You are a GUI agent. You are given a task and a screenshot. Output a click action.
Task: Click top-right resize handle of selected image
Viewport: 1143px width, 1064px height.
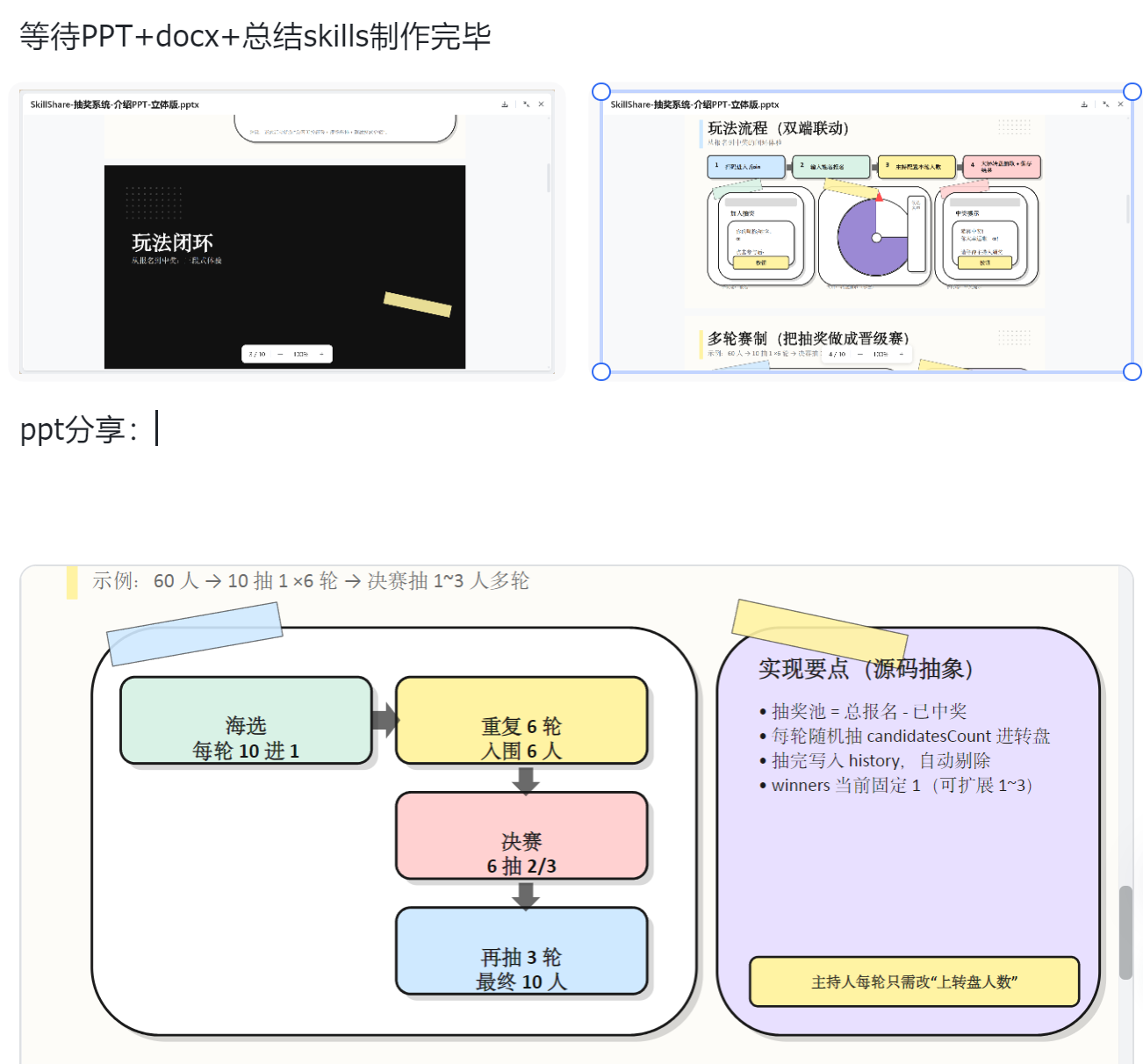[x=1132, y=92]
